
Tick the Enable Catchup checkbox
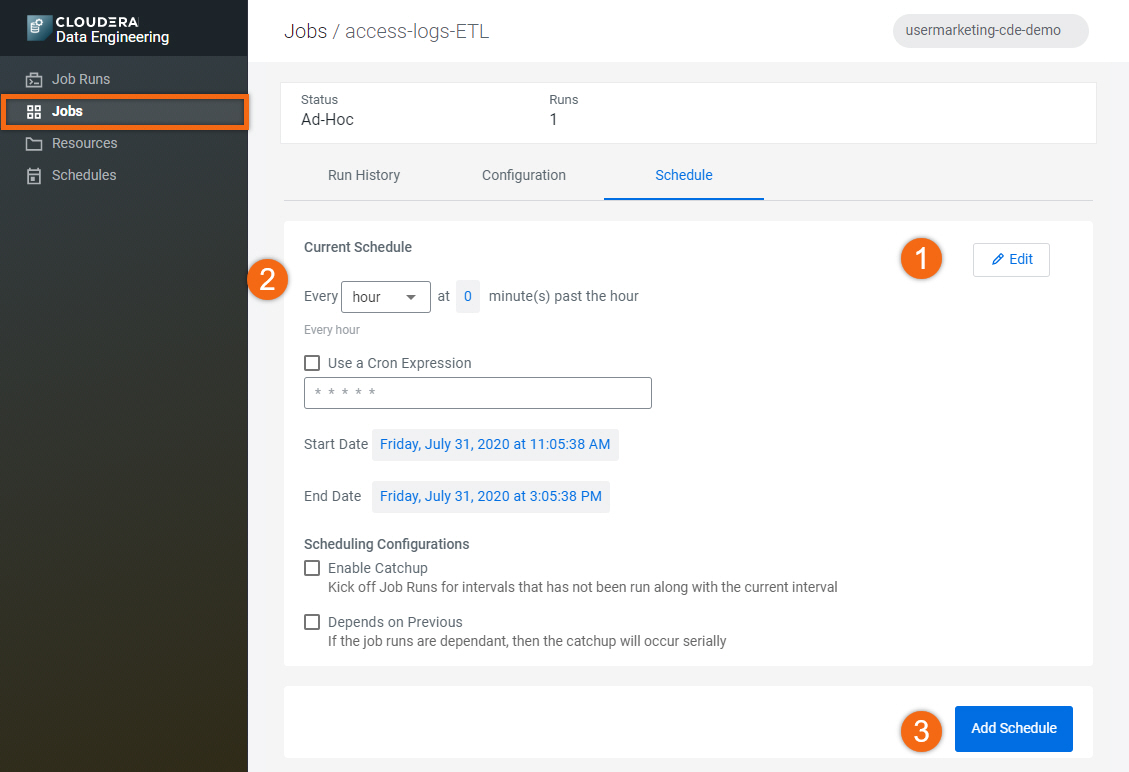[x=312, y=568]
